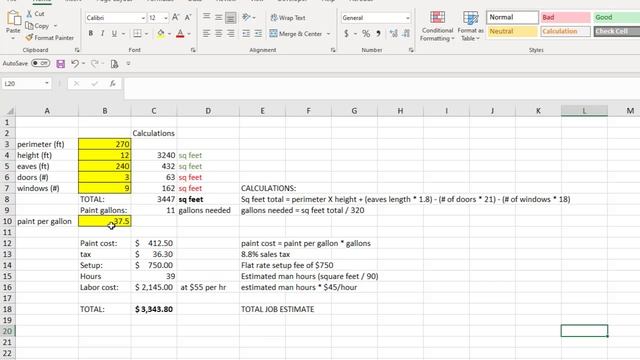Open the Name Box dropdown arrow
This screenshot has width=640, height=360.
47,84
